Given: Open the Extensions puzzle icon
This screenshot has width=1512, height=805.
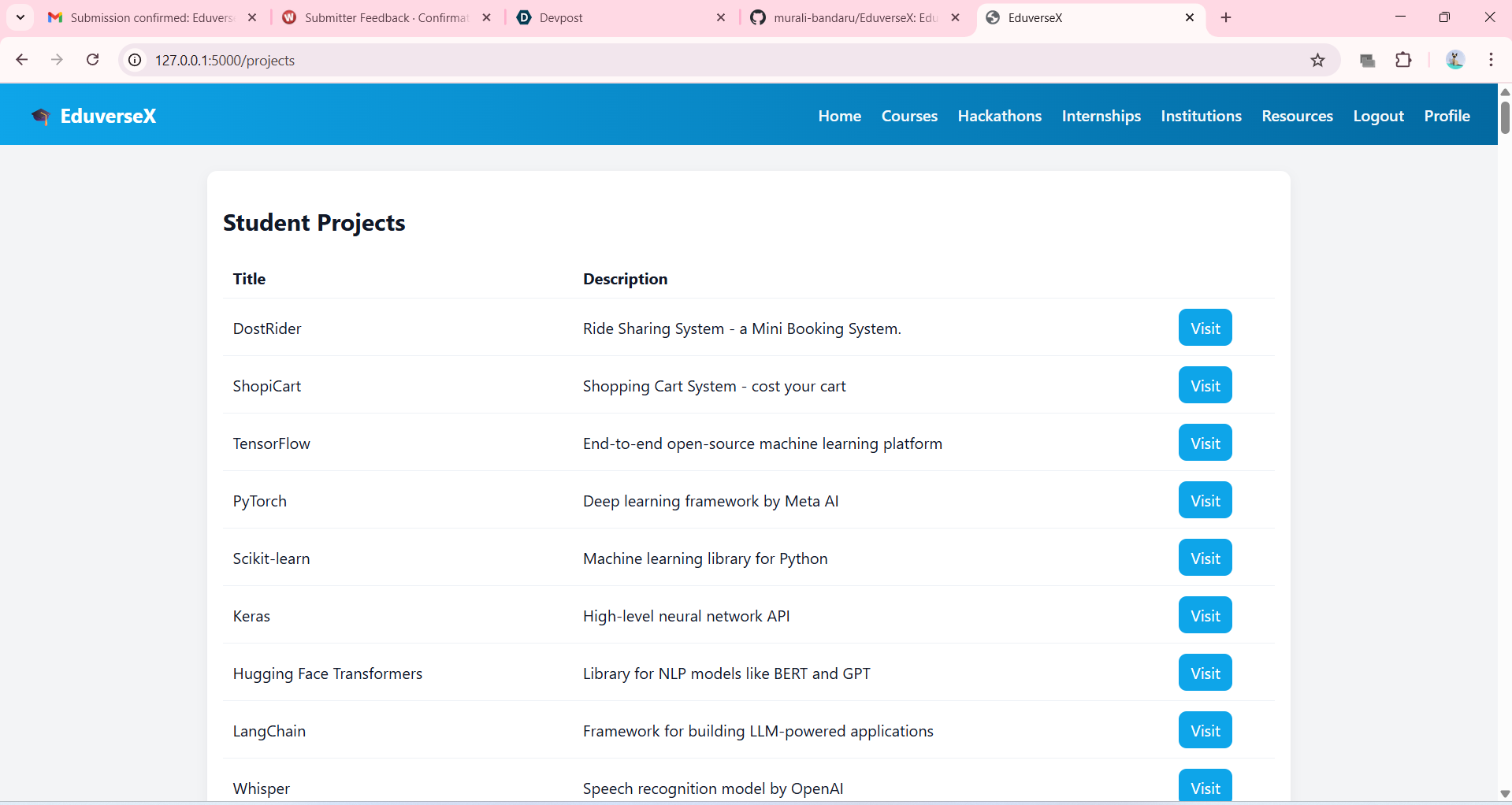Looking at the screenshot, I should (1403, 60).
